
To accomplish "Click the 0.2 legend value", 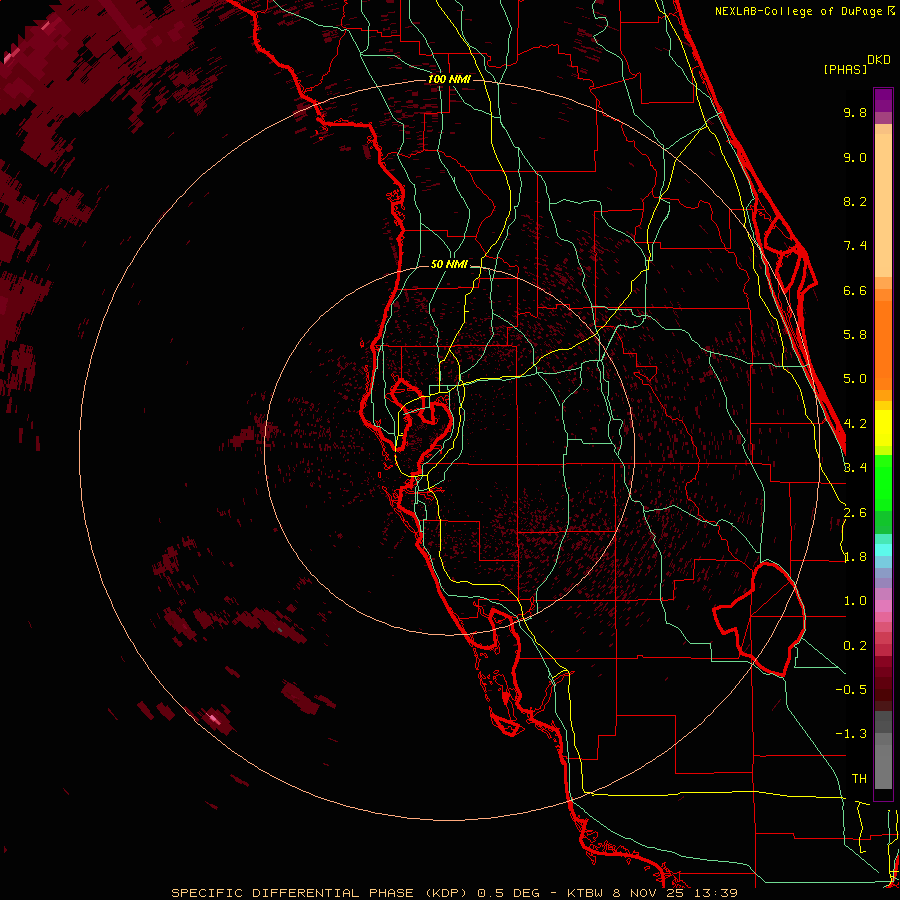I will [x=855, y=646].
